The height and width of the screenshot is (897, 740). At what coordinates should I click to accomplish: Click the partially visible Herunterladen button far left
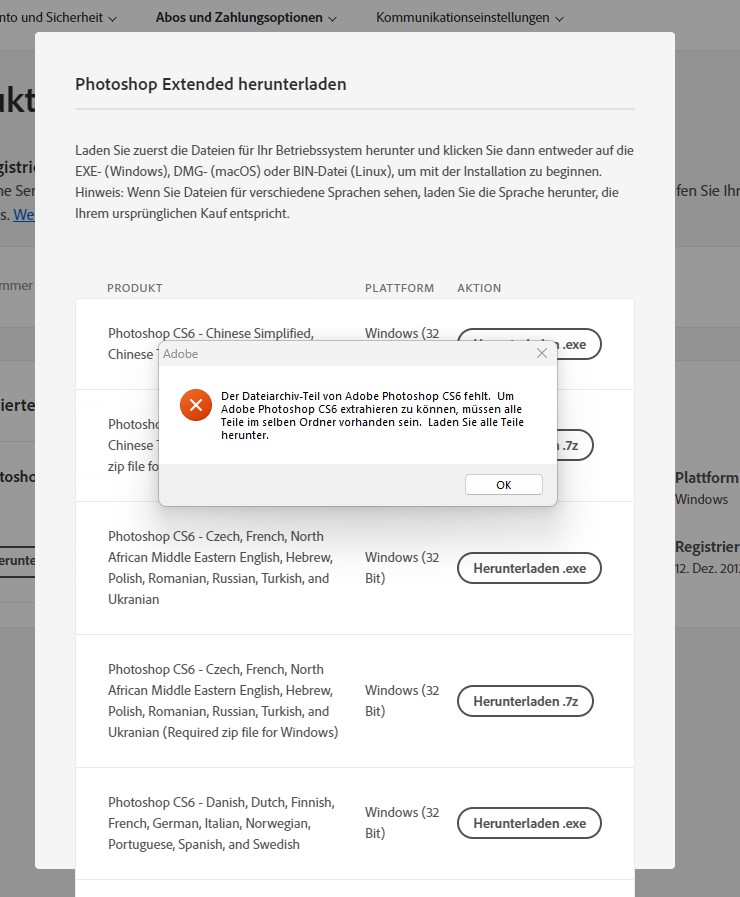[x=20, y=561]
